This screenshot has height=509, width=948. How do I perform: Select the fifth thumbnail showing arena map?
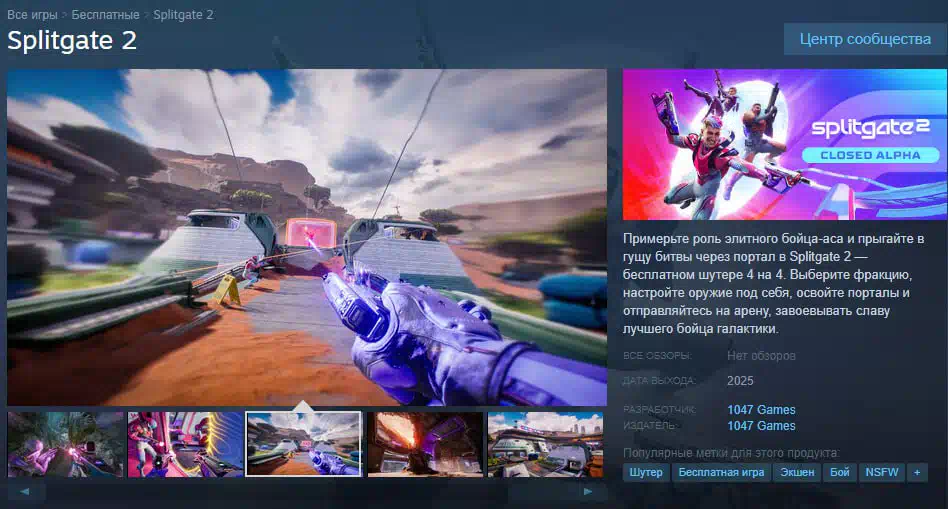tap(545, 444)
